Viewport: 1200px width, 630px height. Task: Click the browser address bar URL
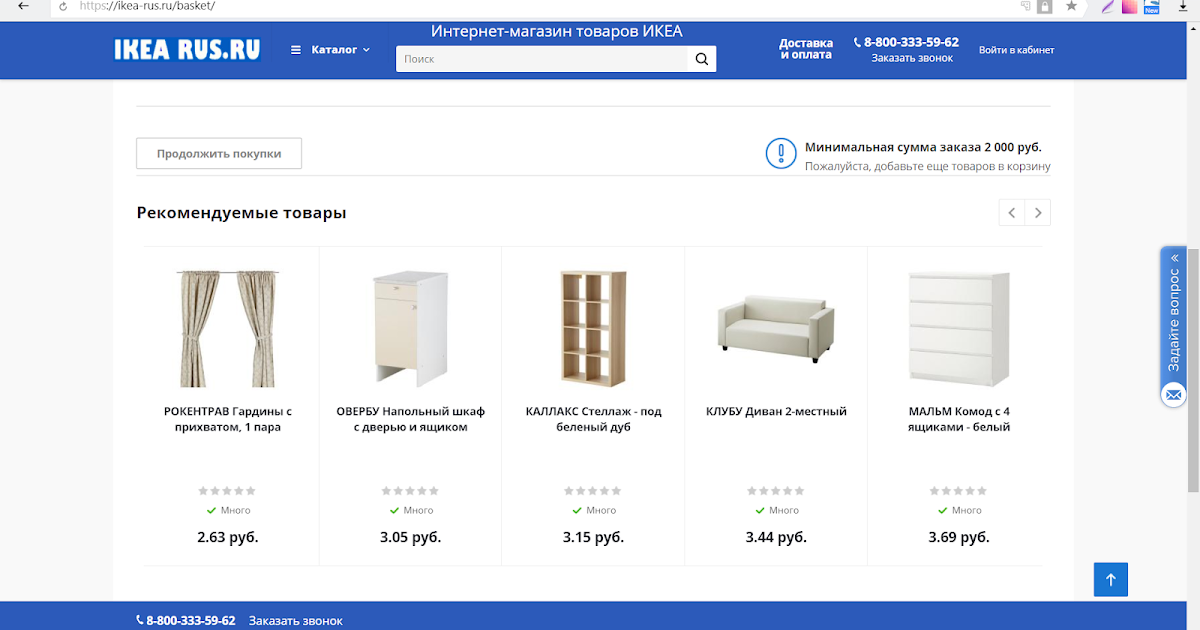click(147, 6)
